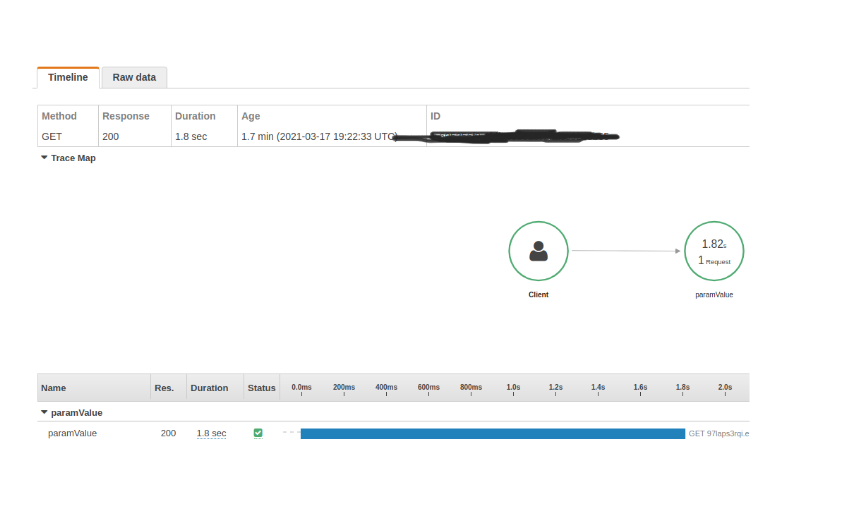Click the GET method value

pos(52,137)
